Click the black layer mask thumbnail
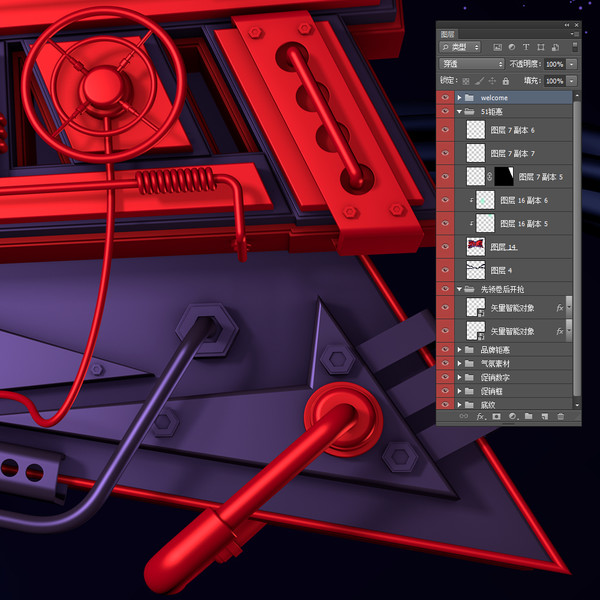 pos(504,177)
